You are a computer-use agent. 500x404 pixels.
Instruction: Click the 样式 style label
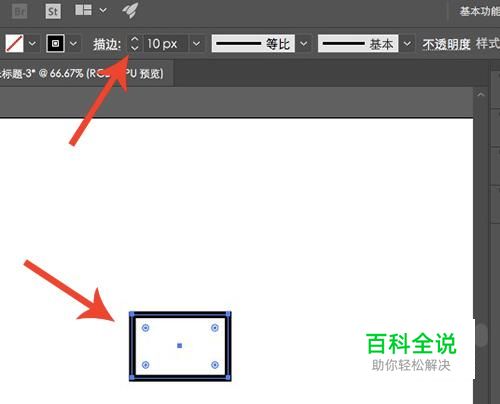488,44
